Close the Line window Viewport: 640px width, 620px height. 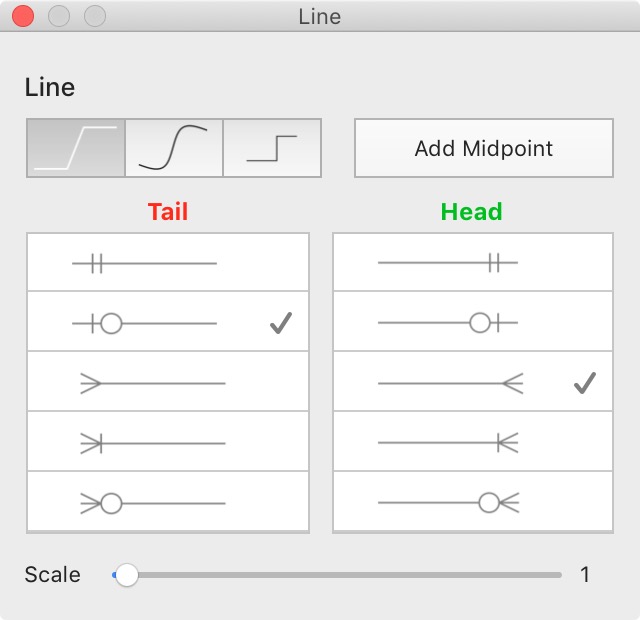23,16
